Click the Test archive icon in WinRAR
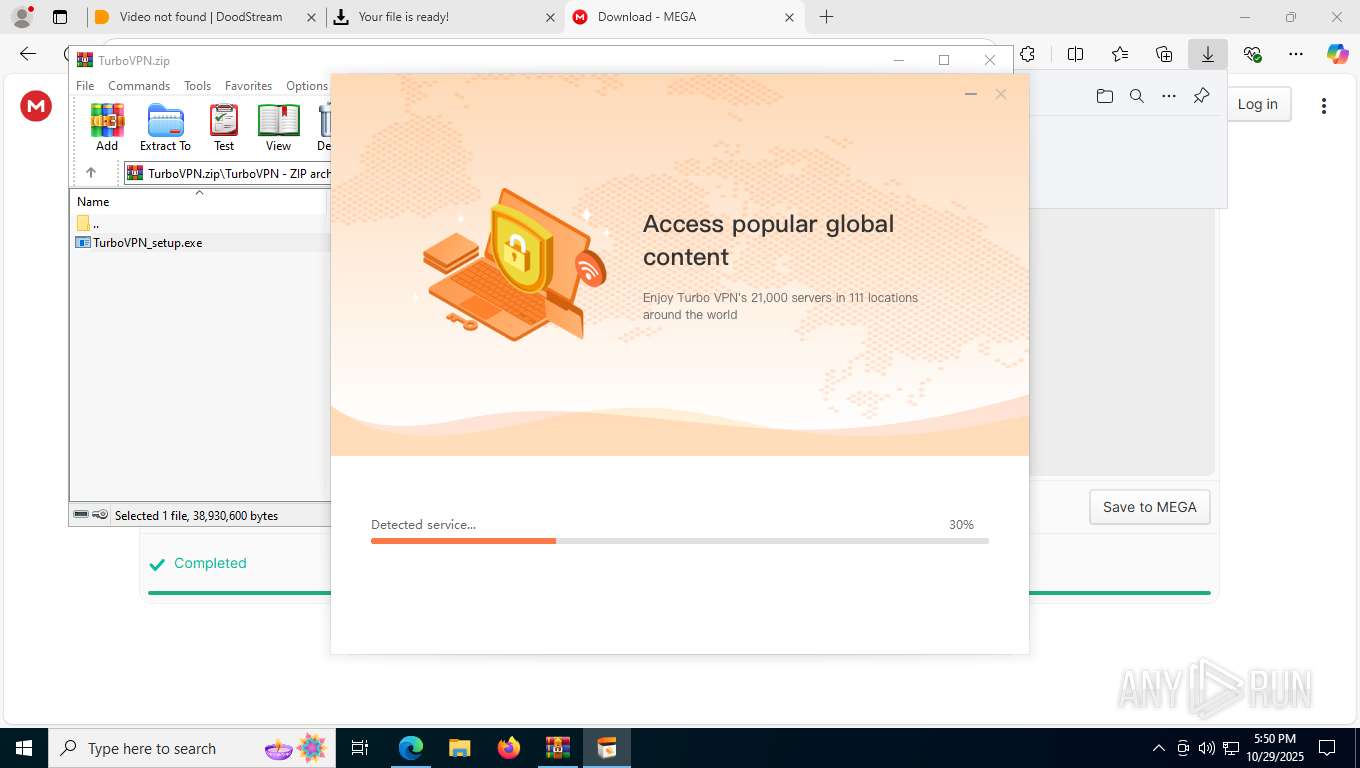1360x768 pixels. click(224, 127)
